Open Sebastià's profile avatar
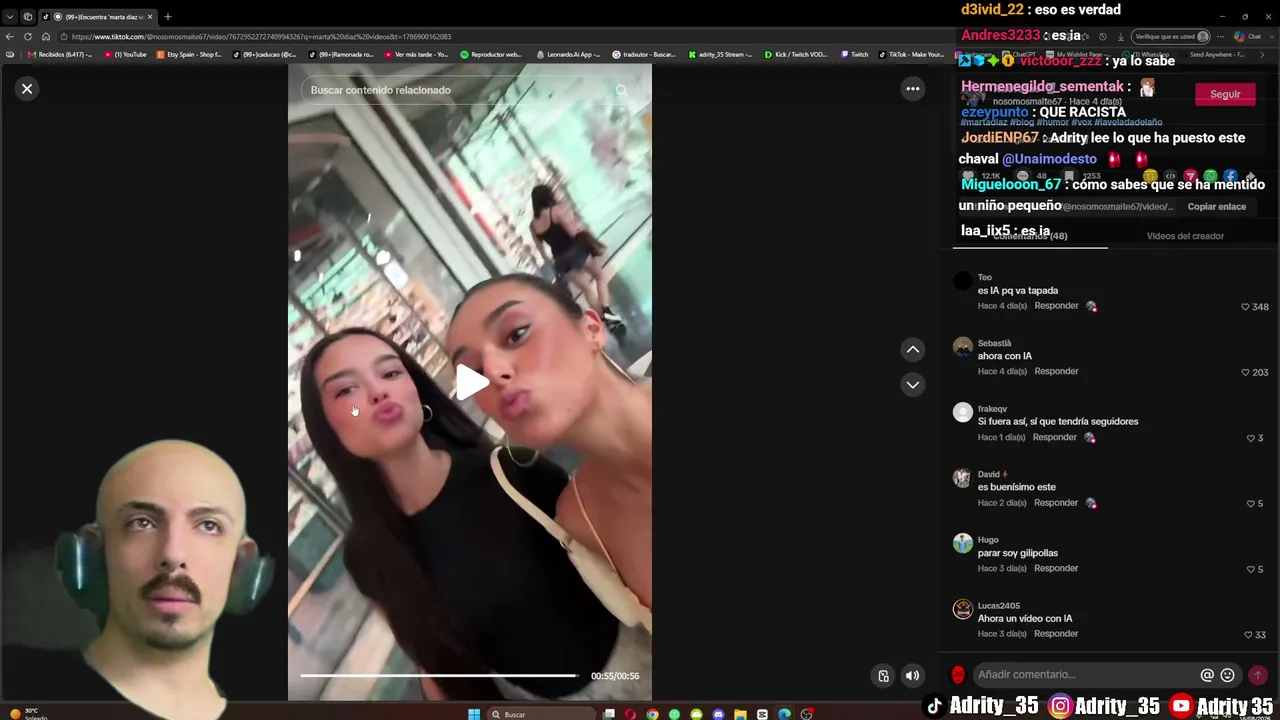The image size is (1280, 720). click(x=963, y=347)
